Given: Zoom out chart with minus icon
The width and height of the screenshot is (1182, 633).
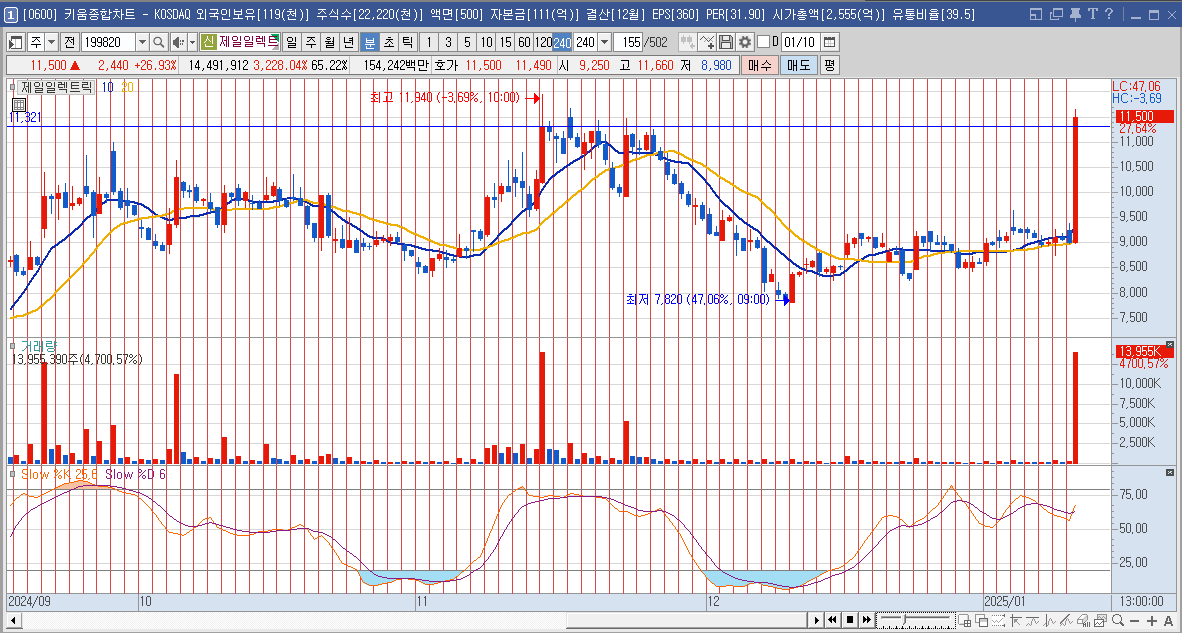Looking at the screenshot, I should coord(1135,620).
